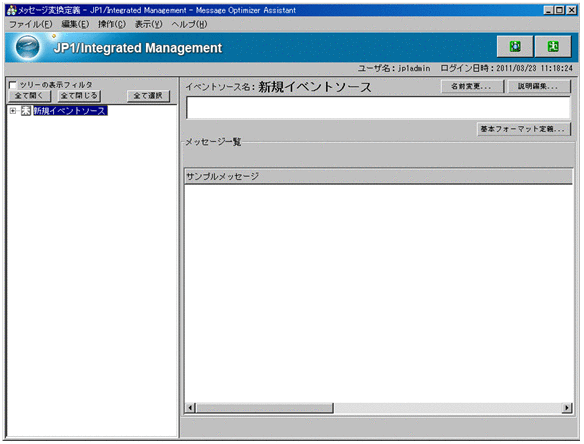Click the scroll left arrow in message list
584x444 pixels.
click(x=190, y=408)
